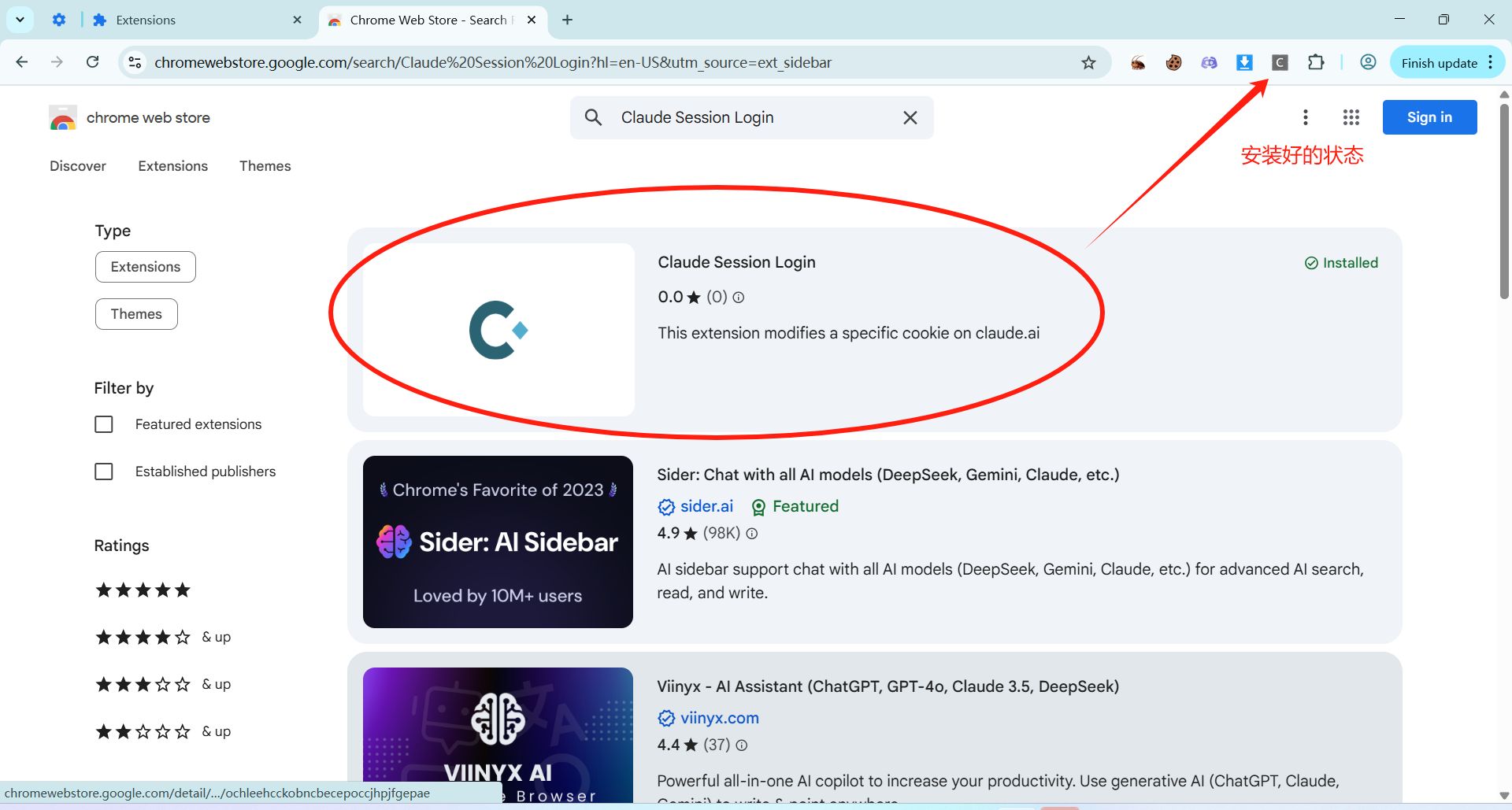Screen dimensions: 1512x810
Task: Expand the tab search dropdown arrow
Action: point(20,20)
